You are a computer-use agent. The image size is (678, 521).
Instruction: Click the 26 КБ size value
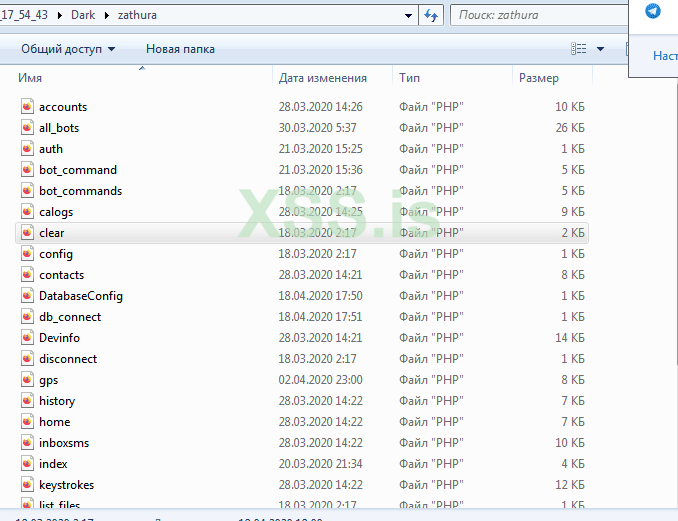tap(570, 128)
